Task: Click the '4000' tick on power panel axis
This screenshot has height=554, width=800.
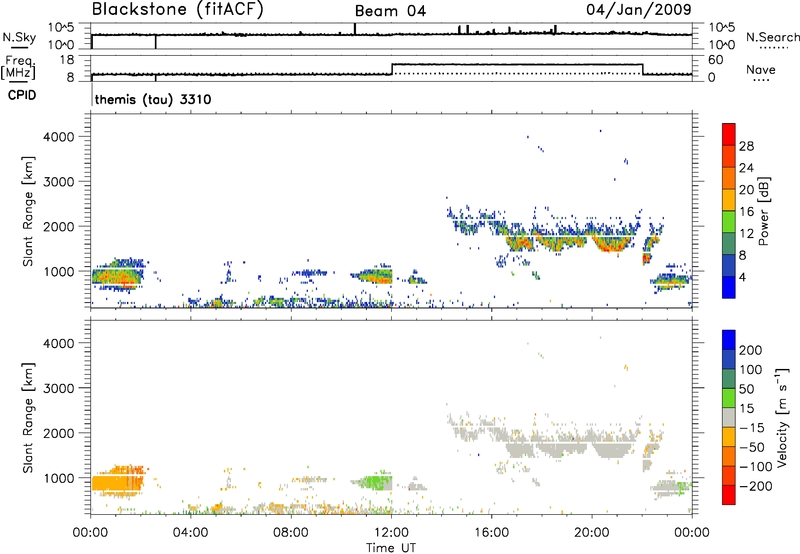Action: click(x=59, y=137)
